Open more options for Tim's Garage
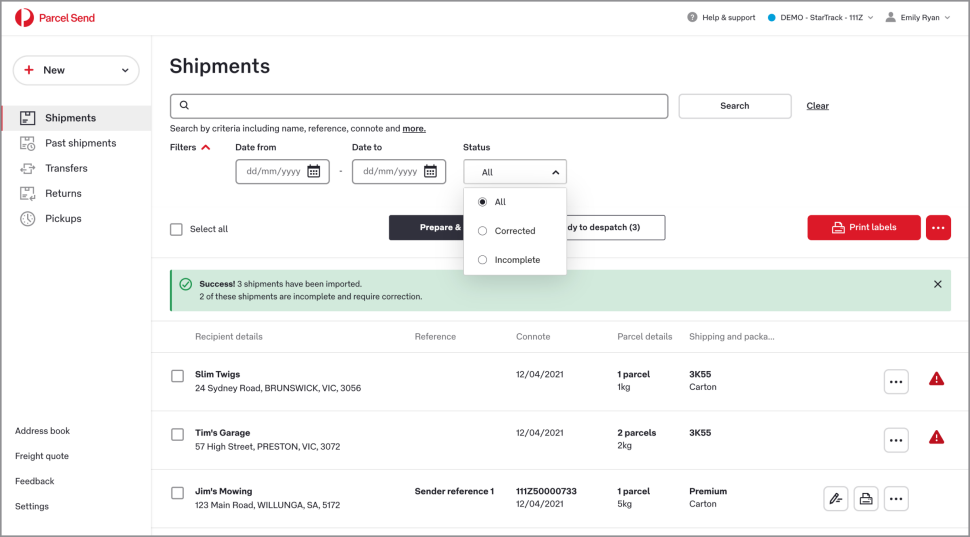Image resolution: width=970 pixels, height=537 pixels. [x=896, y=440]
